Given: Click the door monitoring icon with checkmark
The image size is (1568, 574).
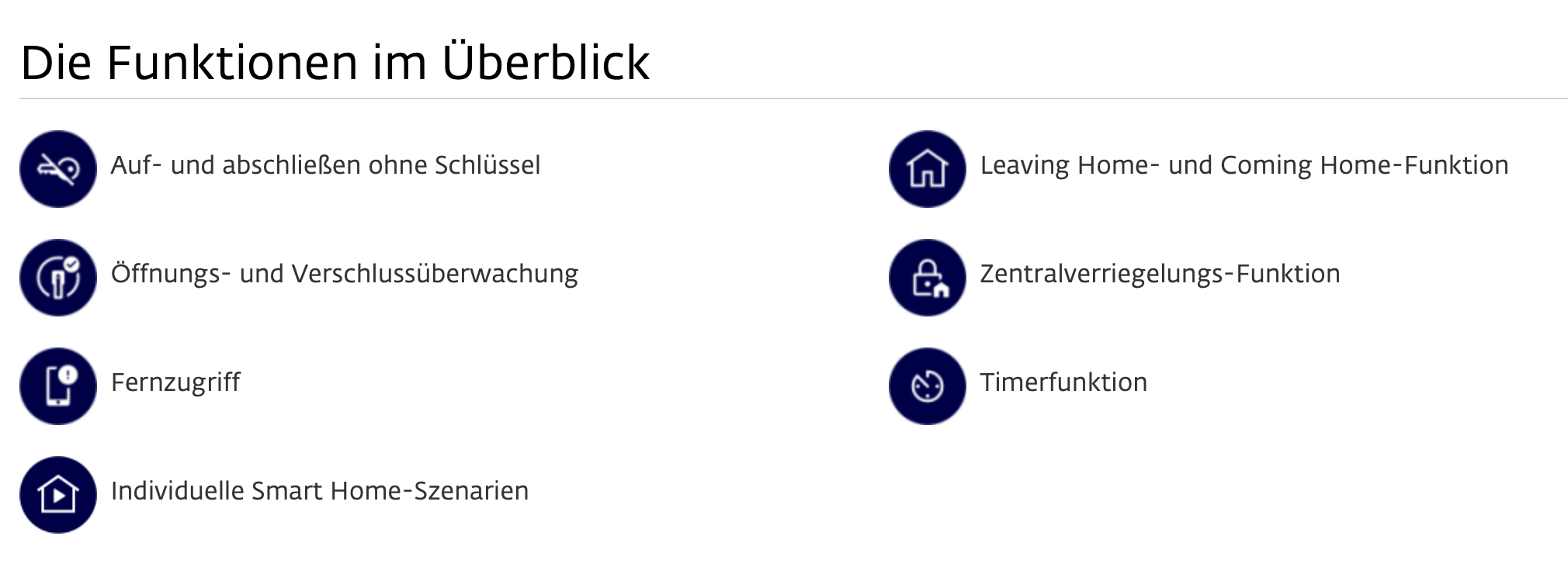Looking at the screenshot, I should pyautogui.click(x=58, y=277).
